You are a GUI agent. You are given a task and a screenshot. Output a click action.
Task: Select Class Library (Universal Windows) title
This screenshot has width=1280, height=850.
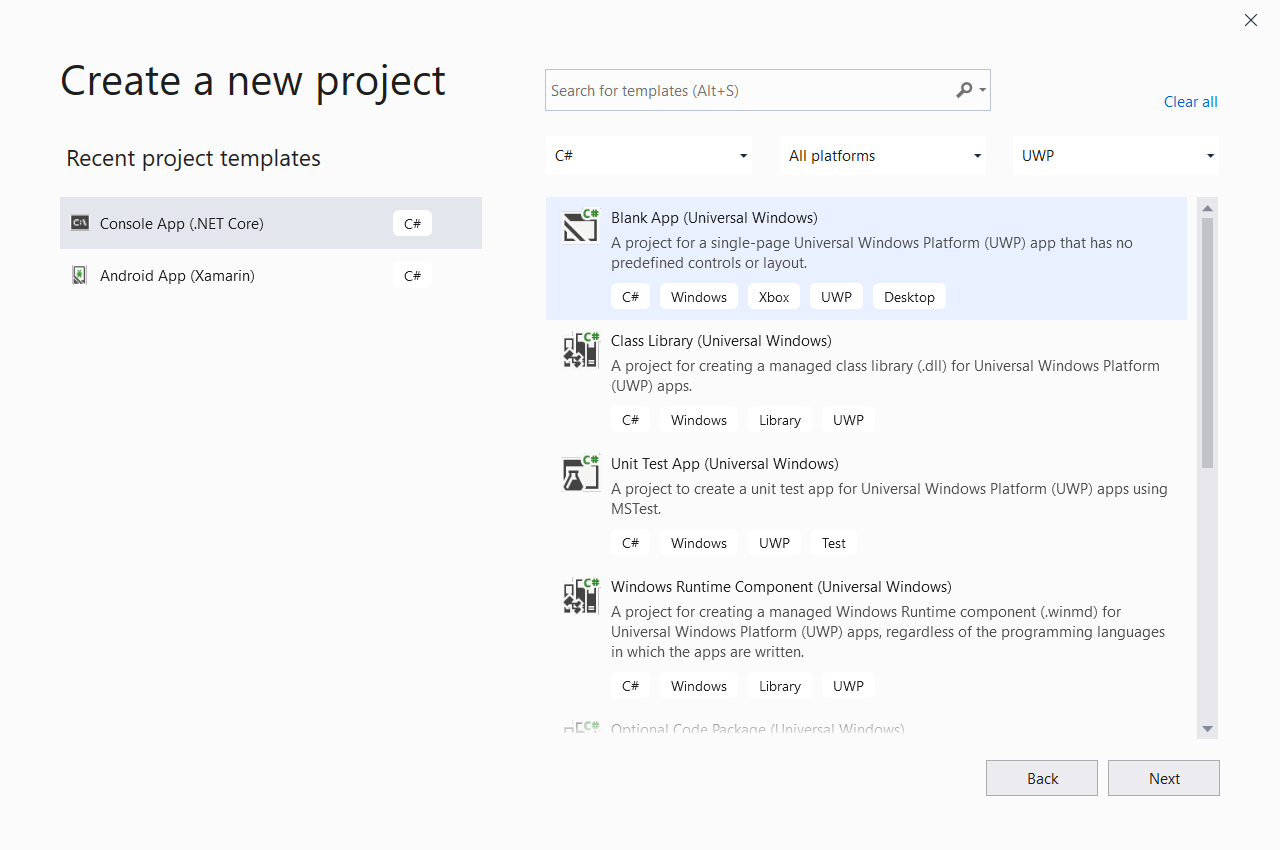(721, 341)
